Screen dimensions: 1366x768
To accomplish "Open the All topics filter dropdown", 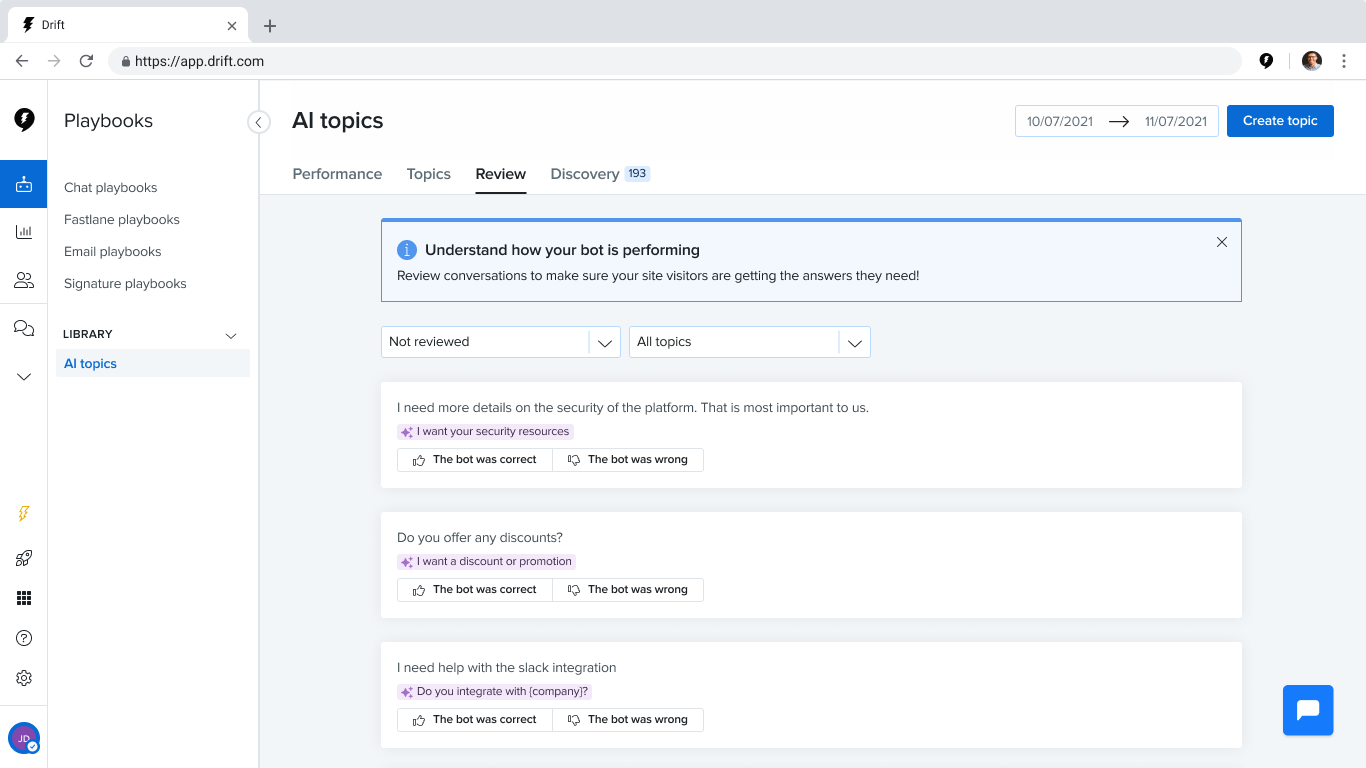I will coord(750,342).
